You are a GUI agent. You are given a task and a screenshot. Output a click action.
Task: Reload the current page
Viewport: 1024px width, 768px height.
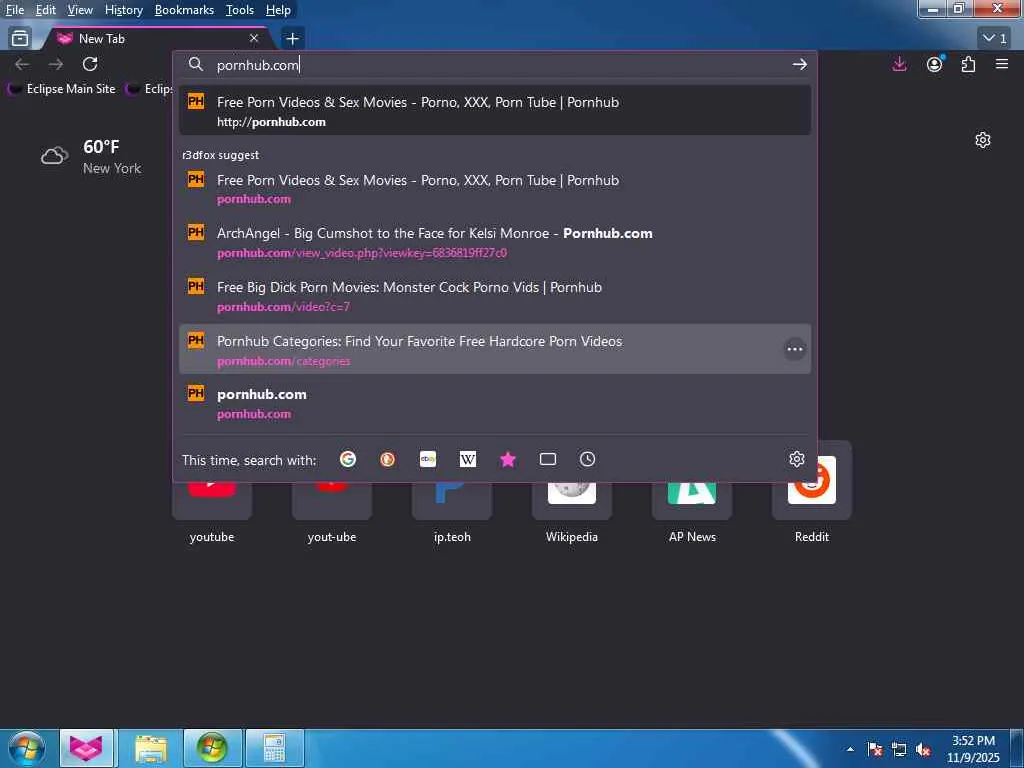tap(90, 64)
